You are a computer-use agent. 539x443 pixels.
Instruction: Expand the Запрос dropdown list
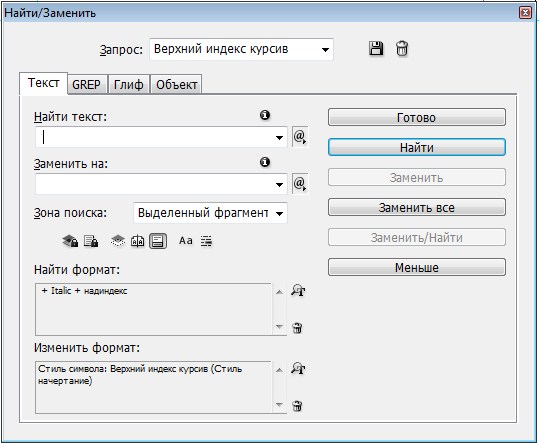click(325, 49)
